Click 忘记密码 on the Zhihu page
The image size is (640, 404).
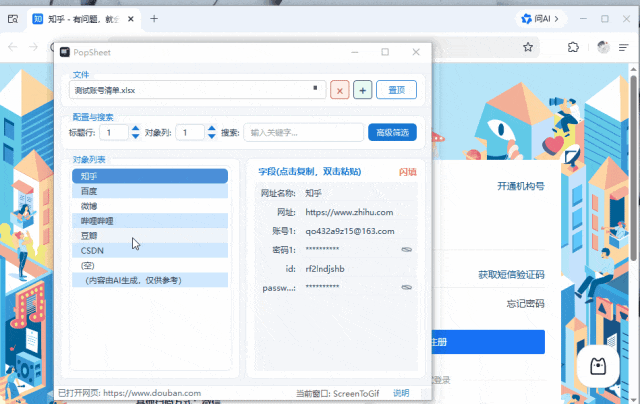[x=525, y=304]
